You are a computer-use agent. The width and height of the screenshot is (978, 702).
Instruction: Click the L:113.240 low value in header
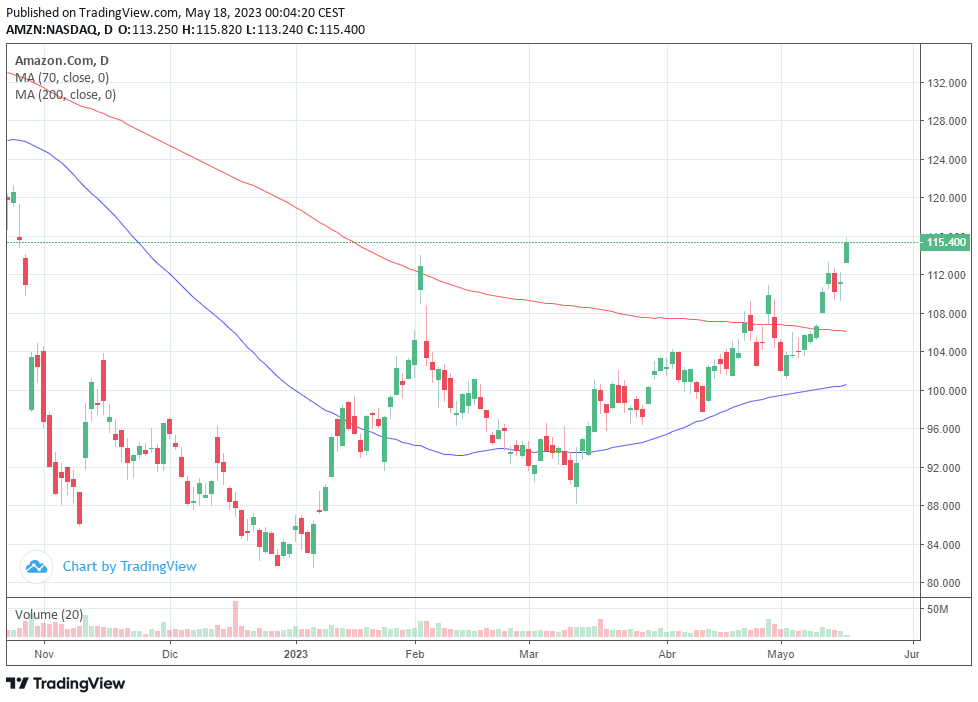point(274,29)
